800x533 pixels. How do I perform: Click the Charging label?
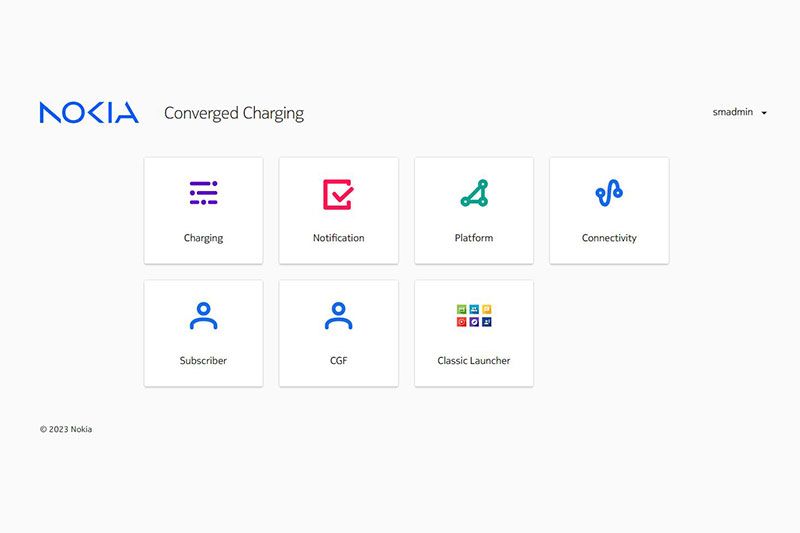[204, 238]
